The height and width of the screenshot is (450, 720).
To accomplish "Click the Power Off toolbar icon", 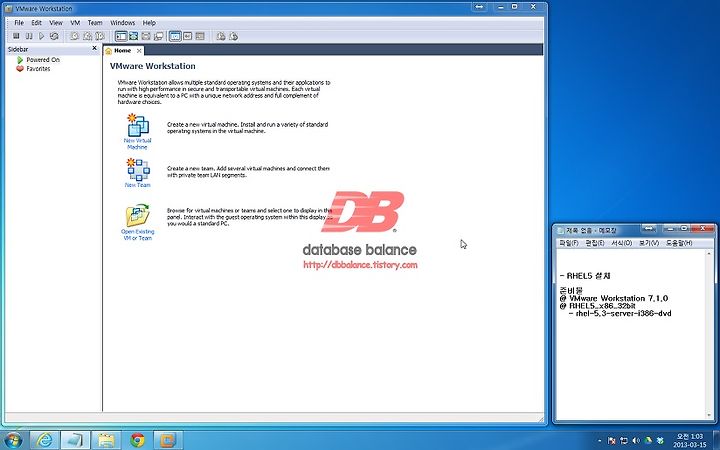I will tap(16, 36).
